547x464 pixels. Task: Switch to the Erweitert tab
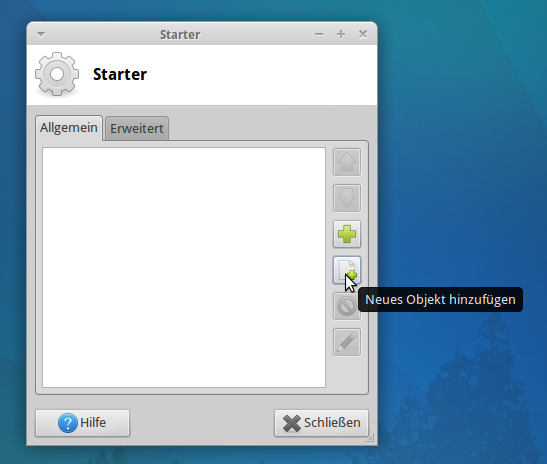click(137, 128)
